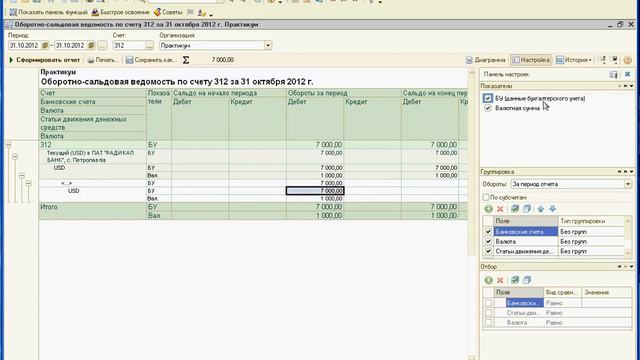Open calendar for end date 31.10.2012
The height and width of the screenshot is (360, 640).
coord(91,45)
